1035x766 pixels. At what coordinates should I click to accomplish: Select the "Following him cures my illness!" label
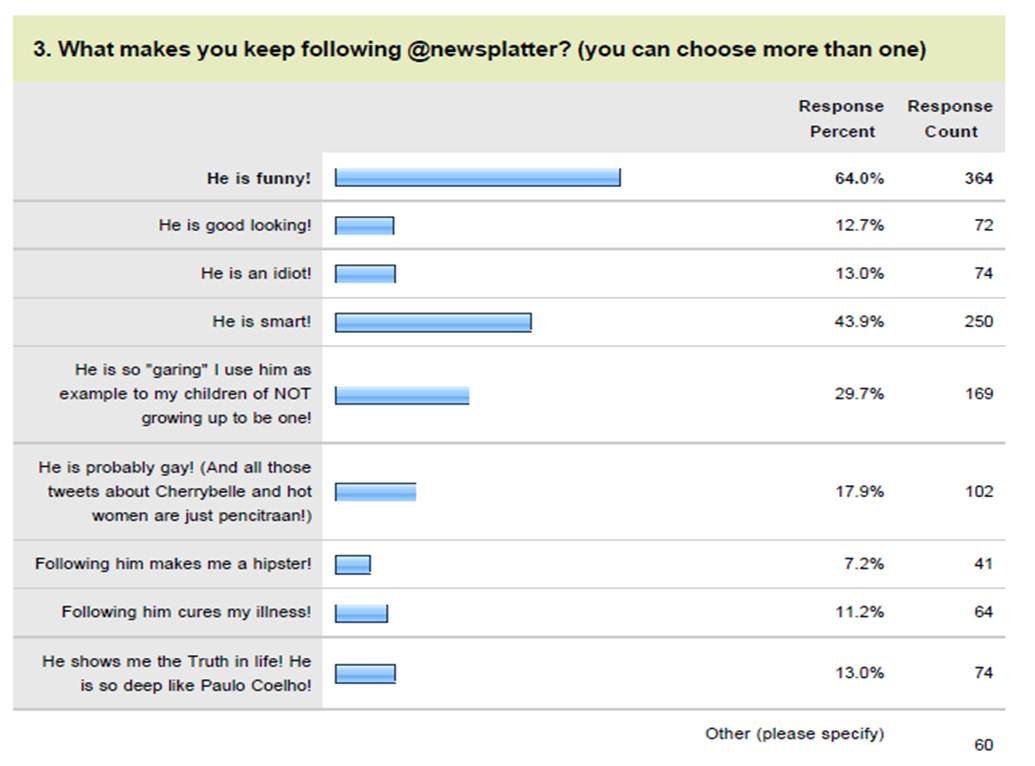tap(186, 612)
